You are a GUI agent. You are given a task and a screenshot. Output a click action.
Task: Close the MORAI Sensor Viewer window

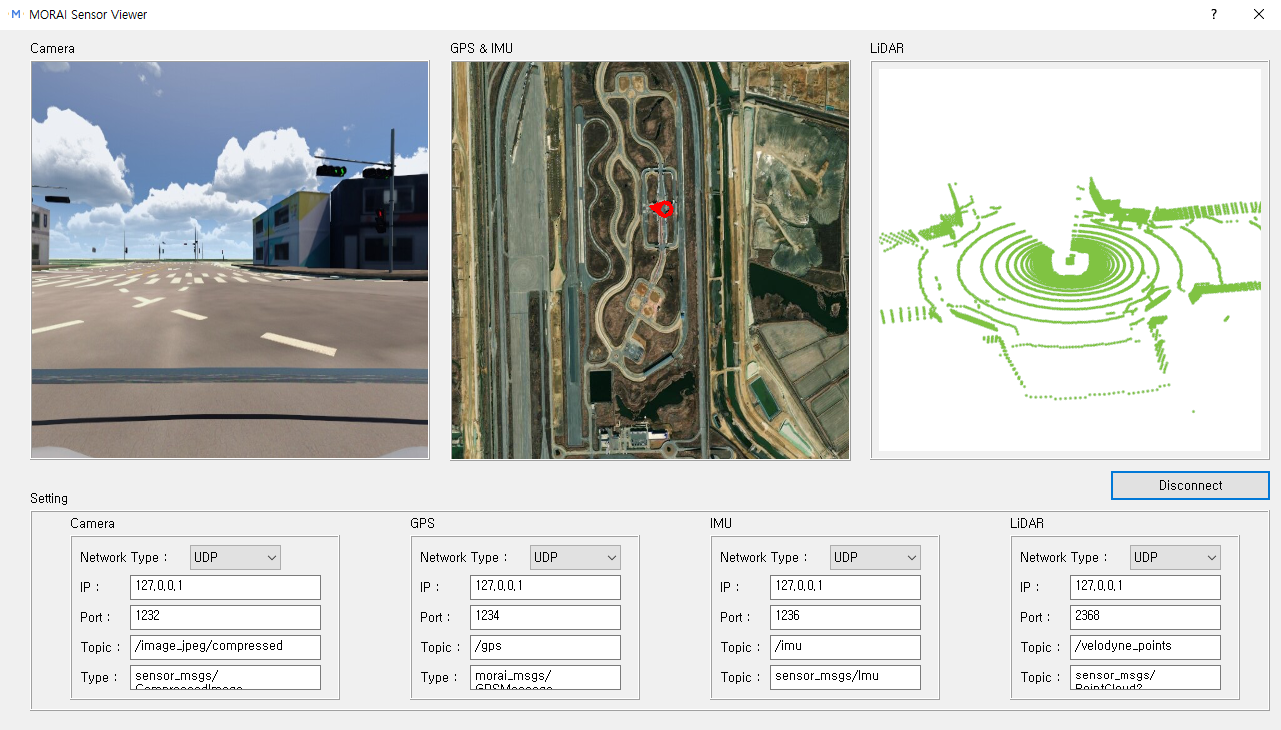point(1258,15)
